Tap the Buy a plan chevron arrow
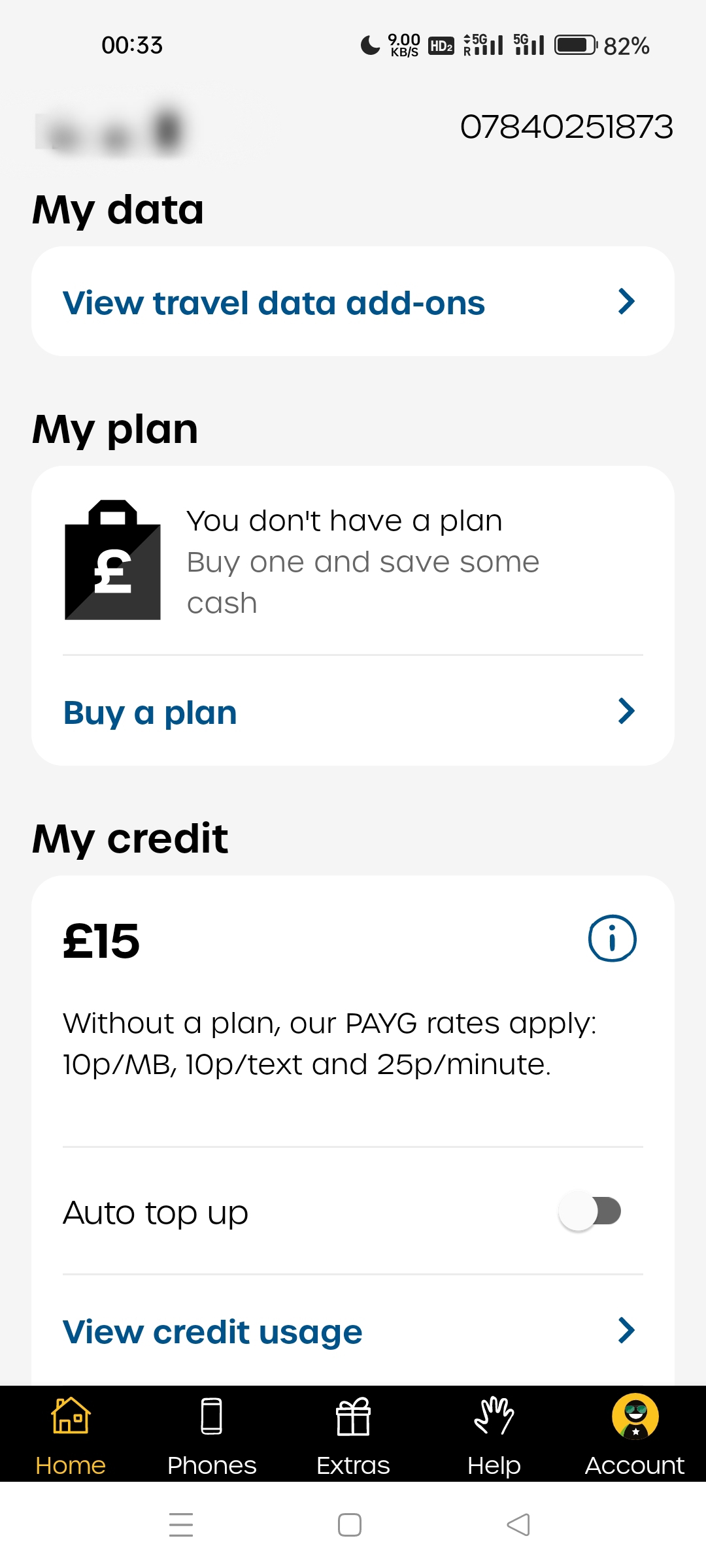The width and height of the screenshot is (706, 1568). click(x=626, y=711)
